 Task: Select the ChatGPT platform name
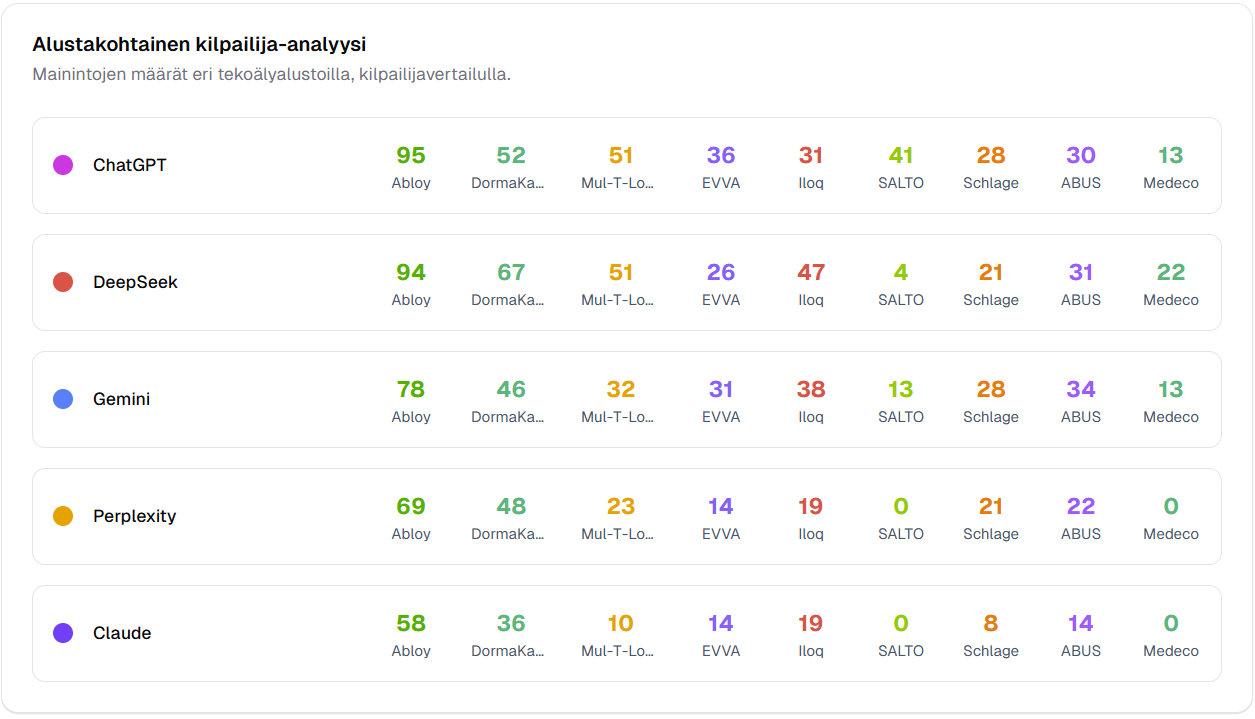click(129, 165)
